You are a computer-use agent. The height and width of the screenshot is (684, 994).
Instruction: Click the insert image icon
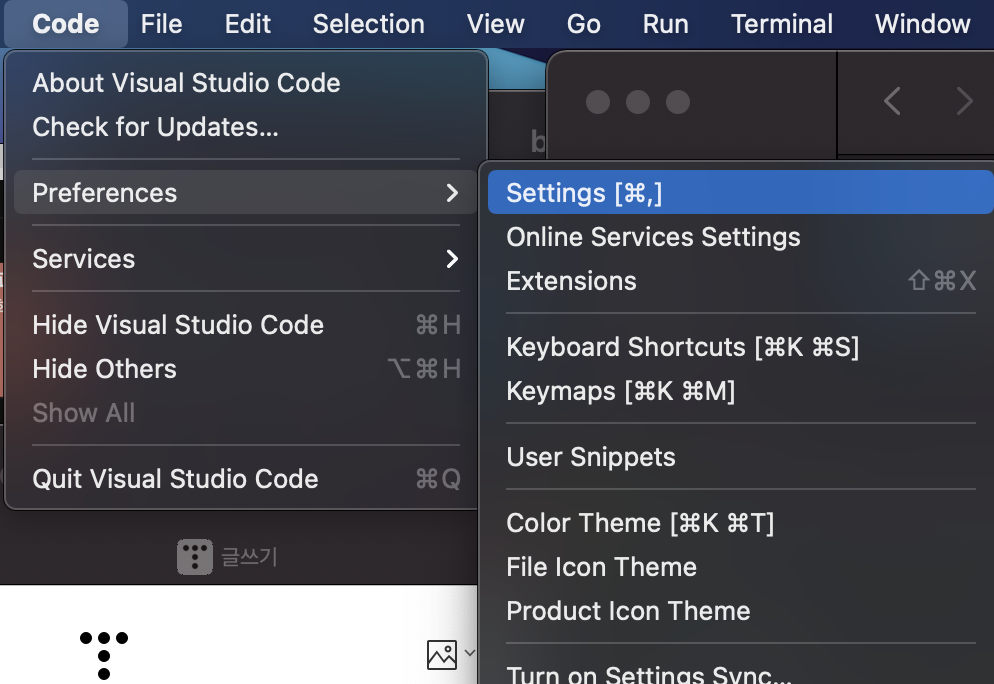coord(442,655)
